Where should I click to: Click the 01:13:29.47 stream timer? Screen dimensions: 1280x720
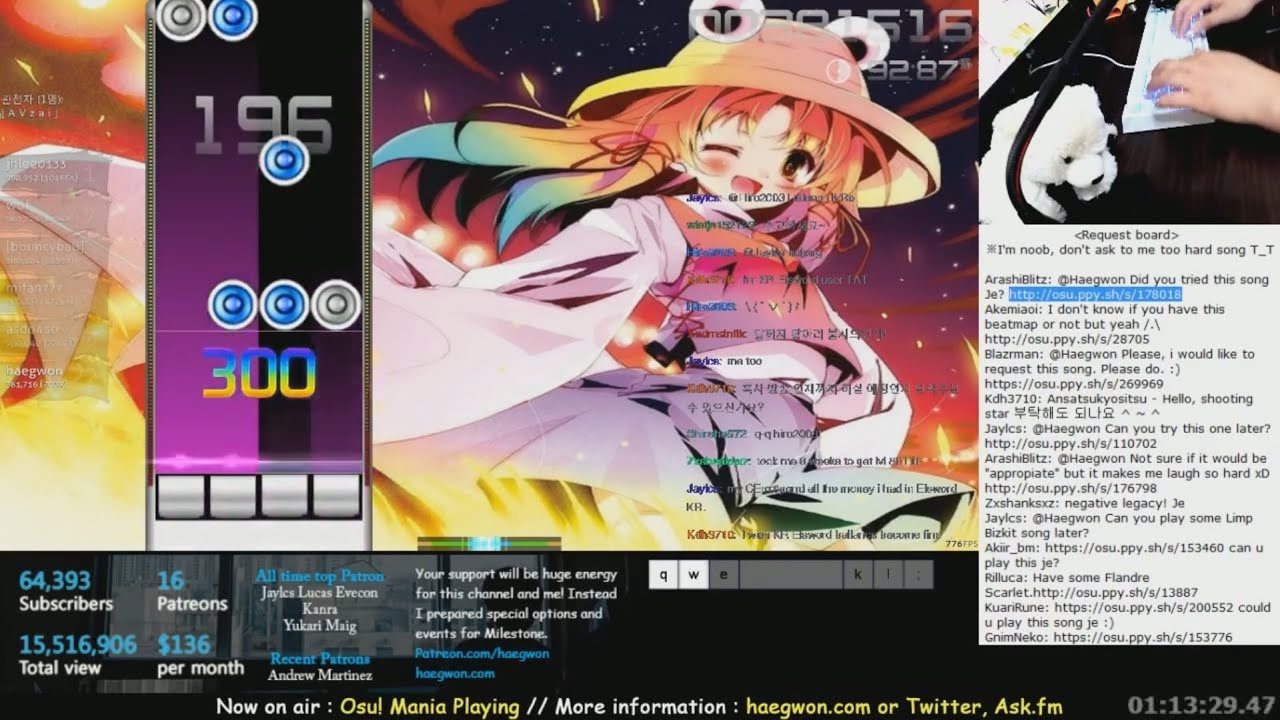click(x=1202, y=705)
